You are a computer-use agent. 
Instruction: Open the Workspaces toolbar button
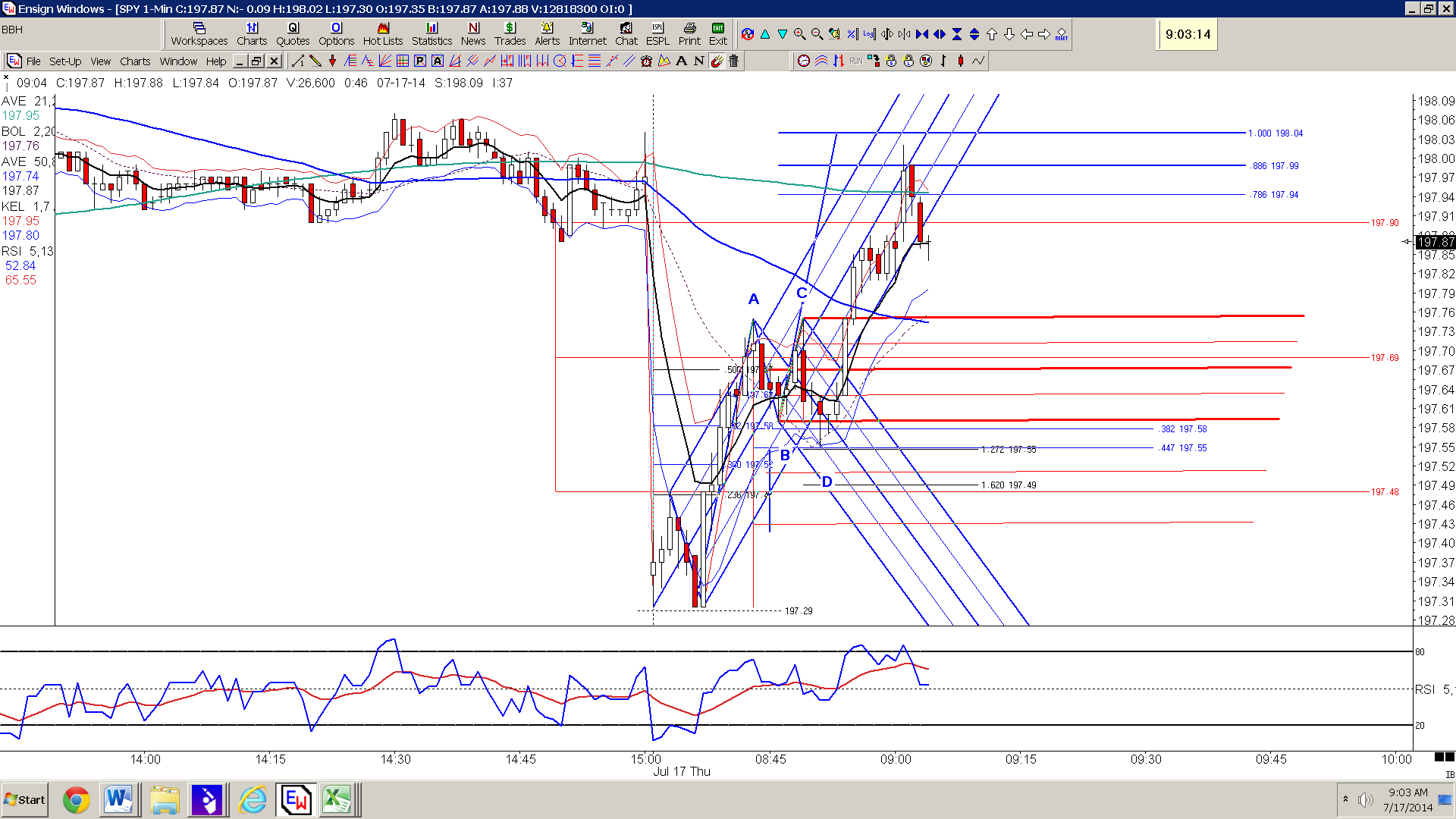(199, 34)
